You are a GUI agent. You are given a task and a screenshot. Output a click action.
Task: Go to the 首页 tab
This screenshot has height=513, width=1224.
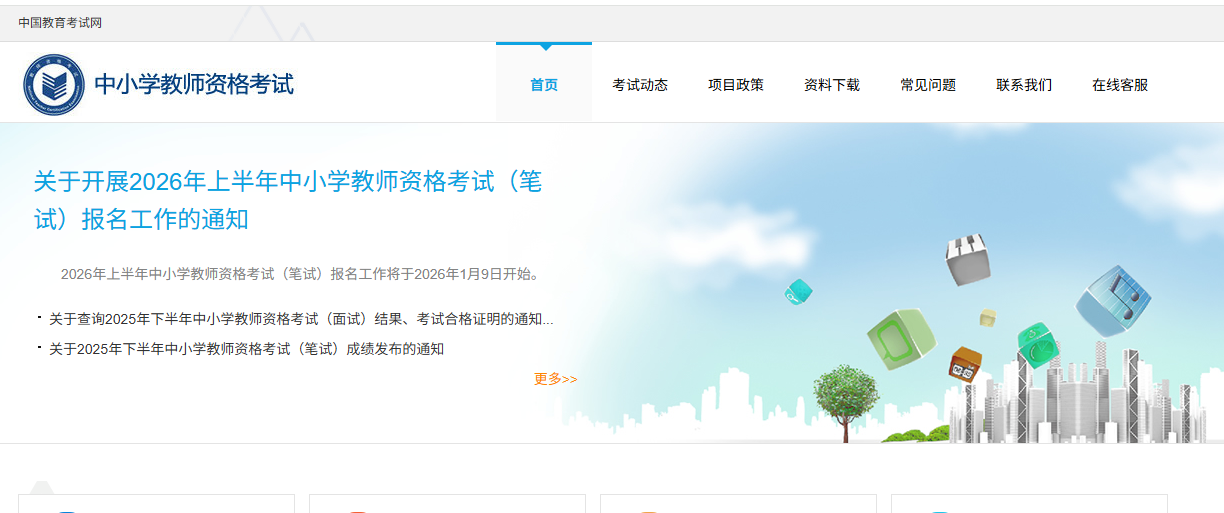544,85
